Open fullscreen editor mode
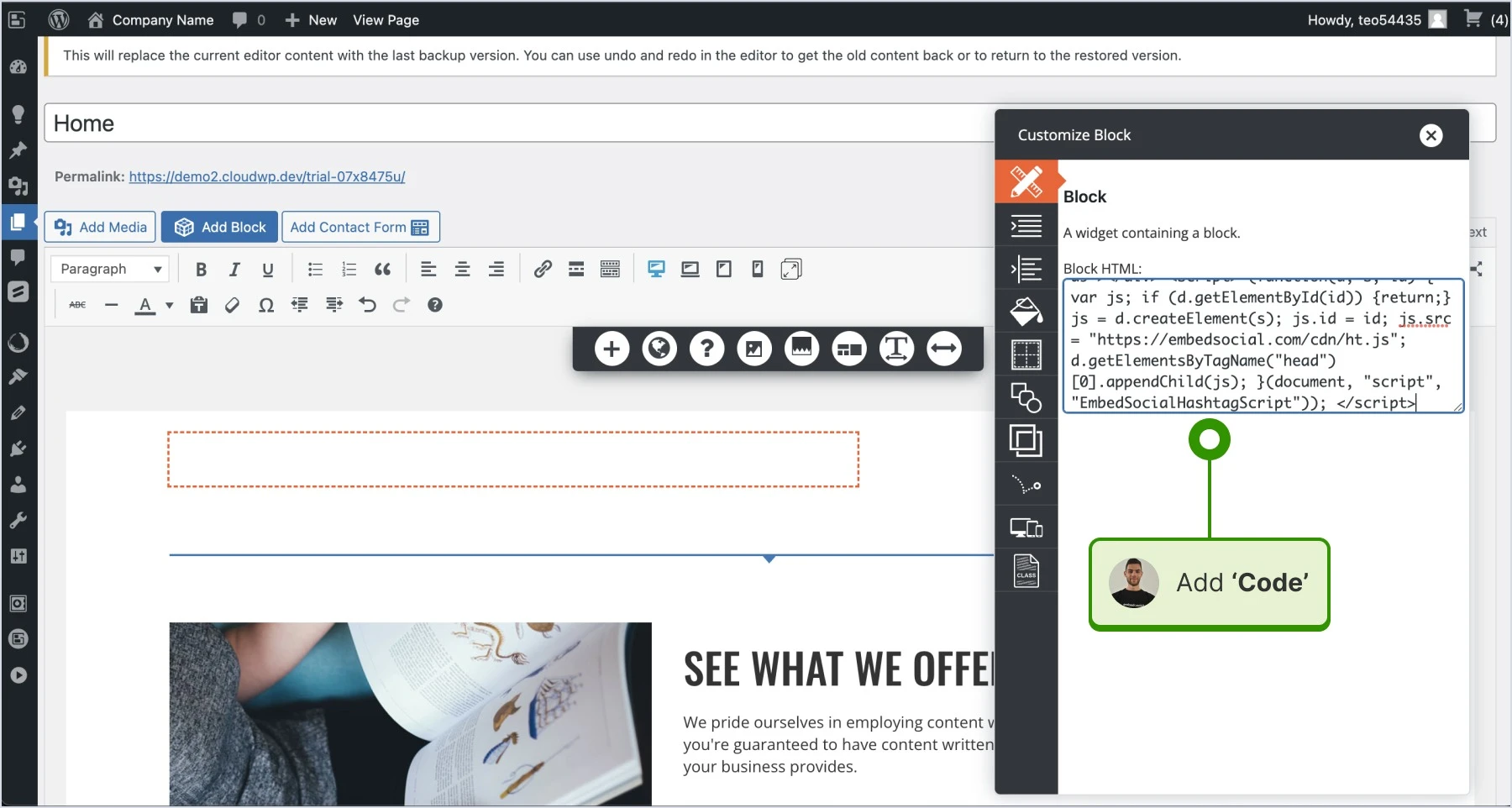This screenshot has height=808, width=1512. (791, 269)
